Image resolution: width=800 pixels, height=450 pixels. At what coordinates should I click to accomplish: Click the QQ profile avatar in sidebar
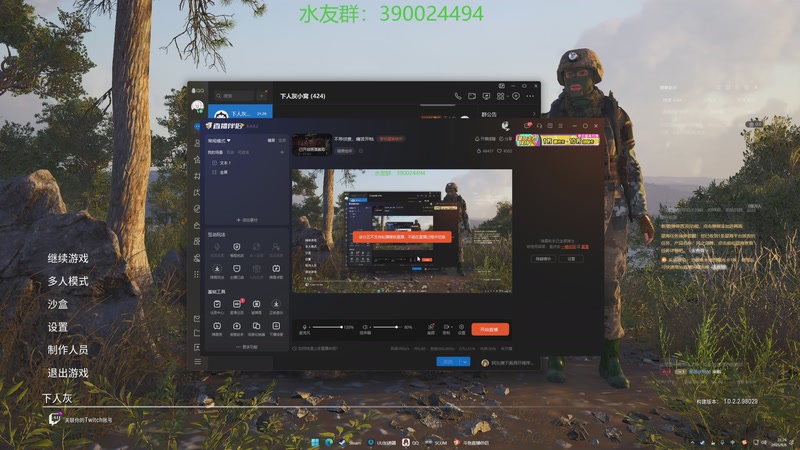[197, 107]
